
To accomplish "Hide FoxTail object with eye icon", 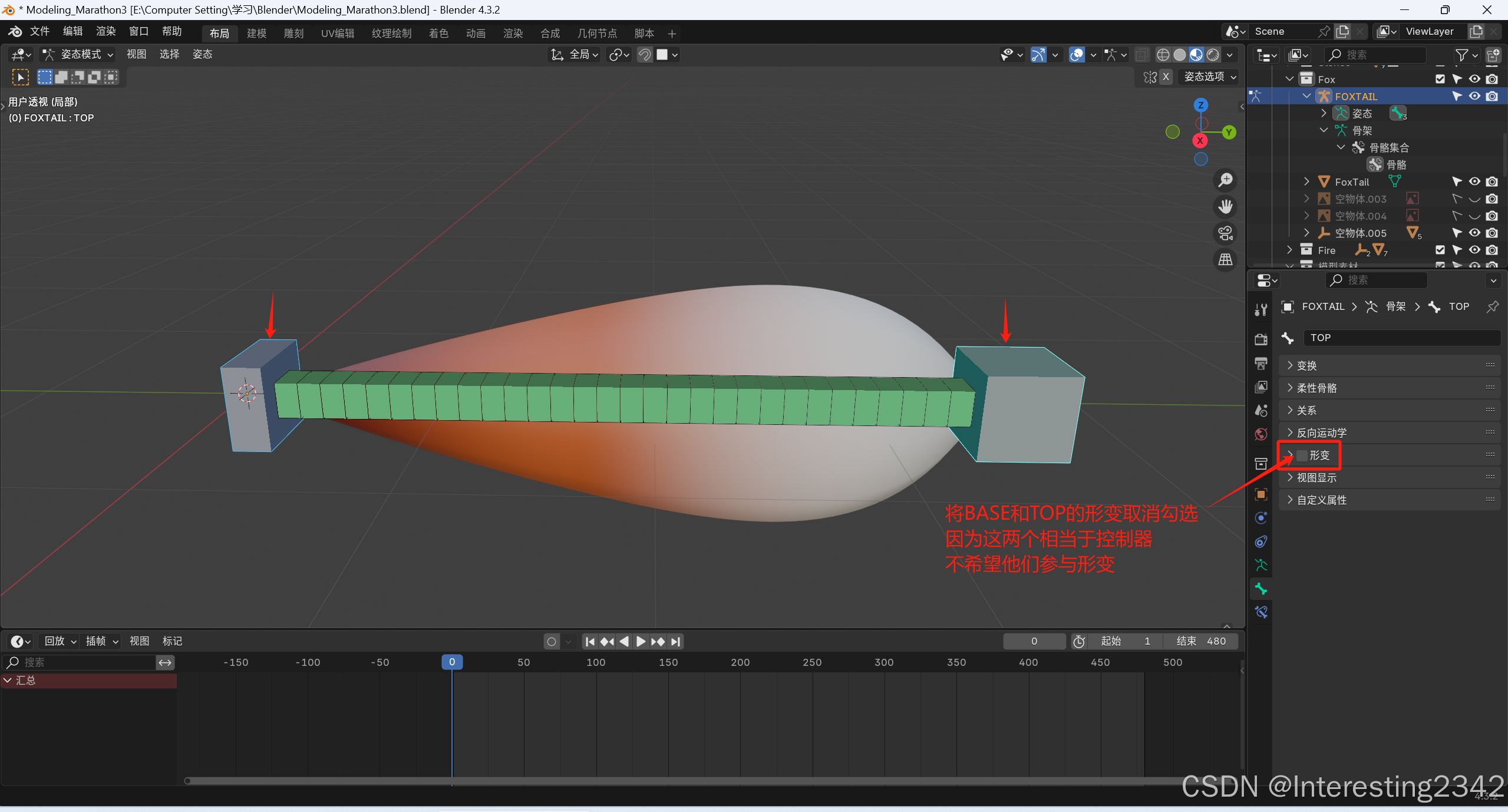I will point(1474,181).
